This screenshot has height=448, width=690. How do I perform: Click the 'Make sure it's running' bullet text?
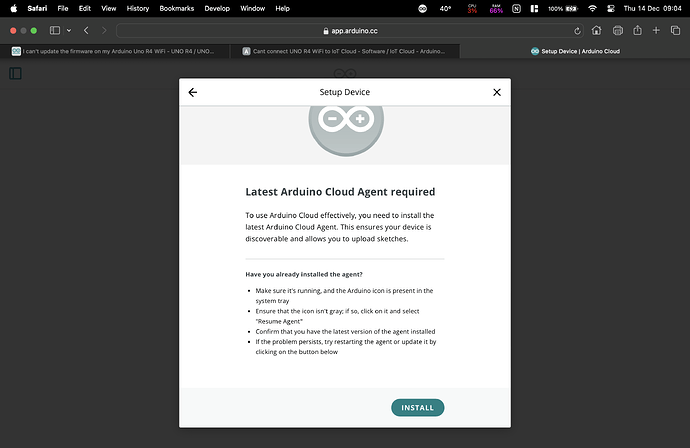pyautogui.click(x=344, y=296)
